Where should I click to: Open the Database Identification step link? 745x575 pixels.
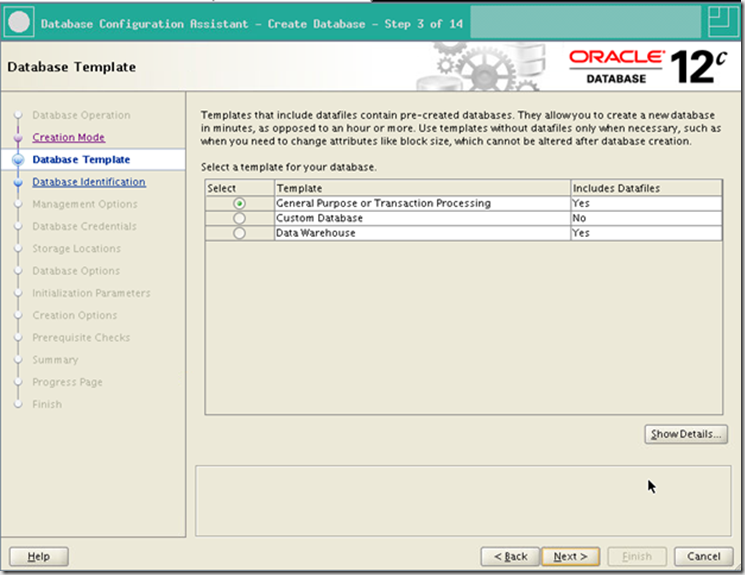click(89, 182)
